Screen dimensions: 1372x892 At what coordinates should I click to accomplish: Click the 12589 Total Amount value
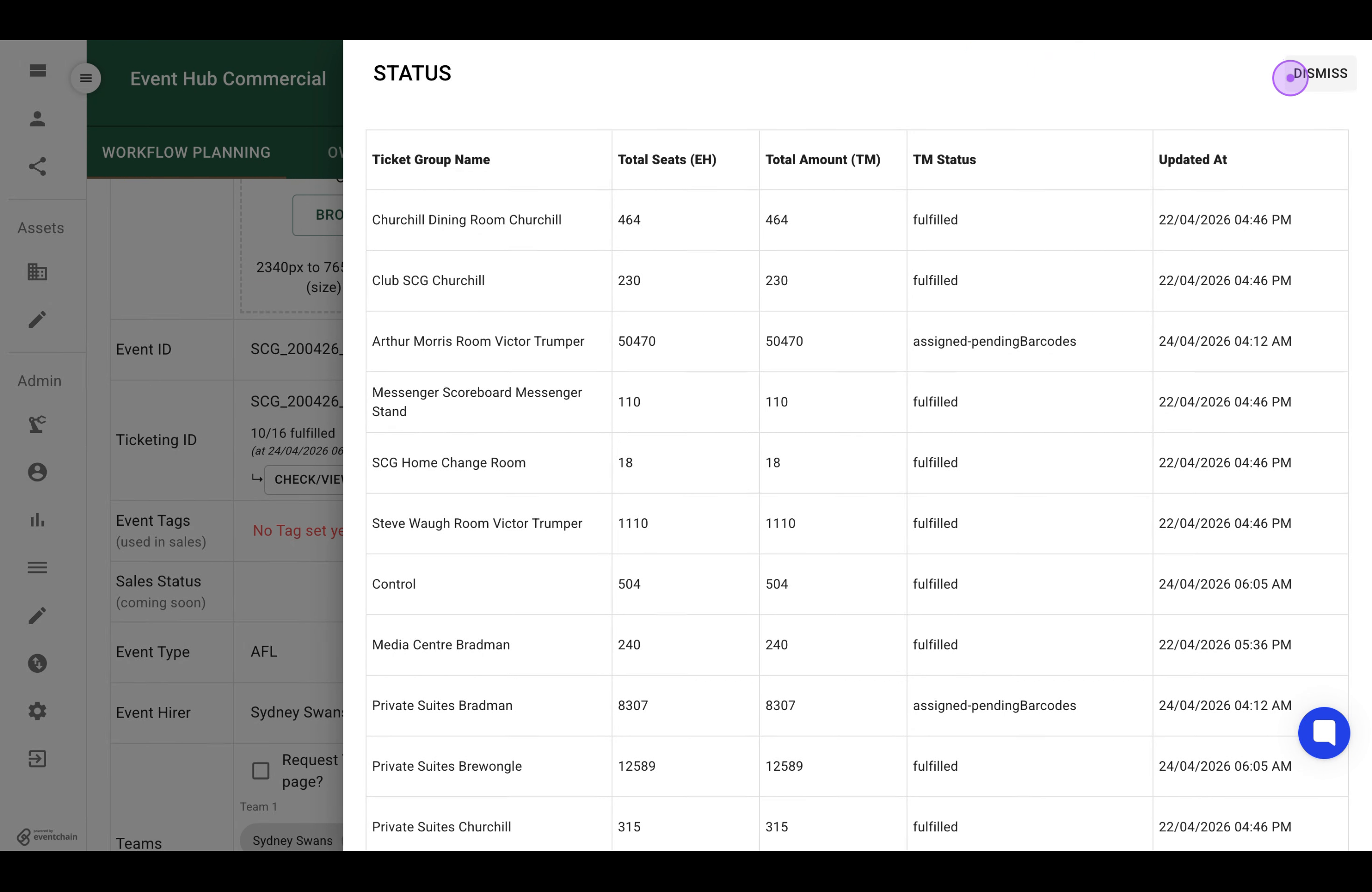pyautogui.click(x=784, y=767)
